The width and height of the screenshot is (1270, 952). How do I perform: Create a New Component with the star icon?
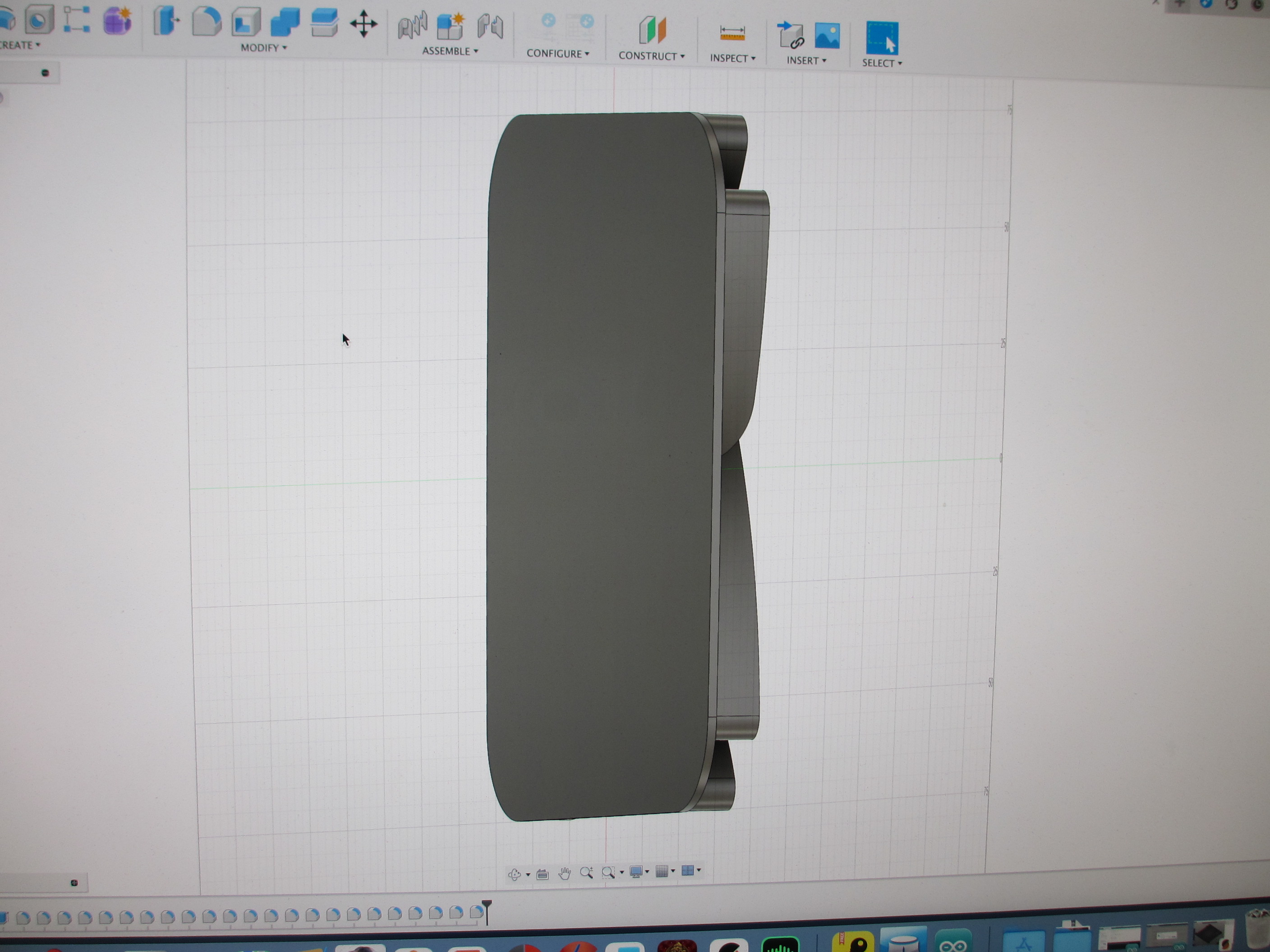point(451,27)
